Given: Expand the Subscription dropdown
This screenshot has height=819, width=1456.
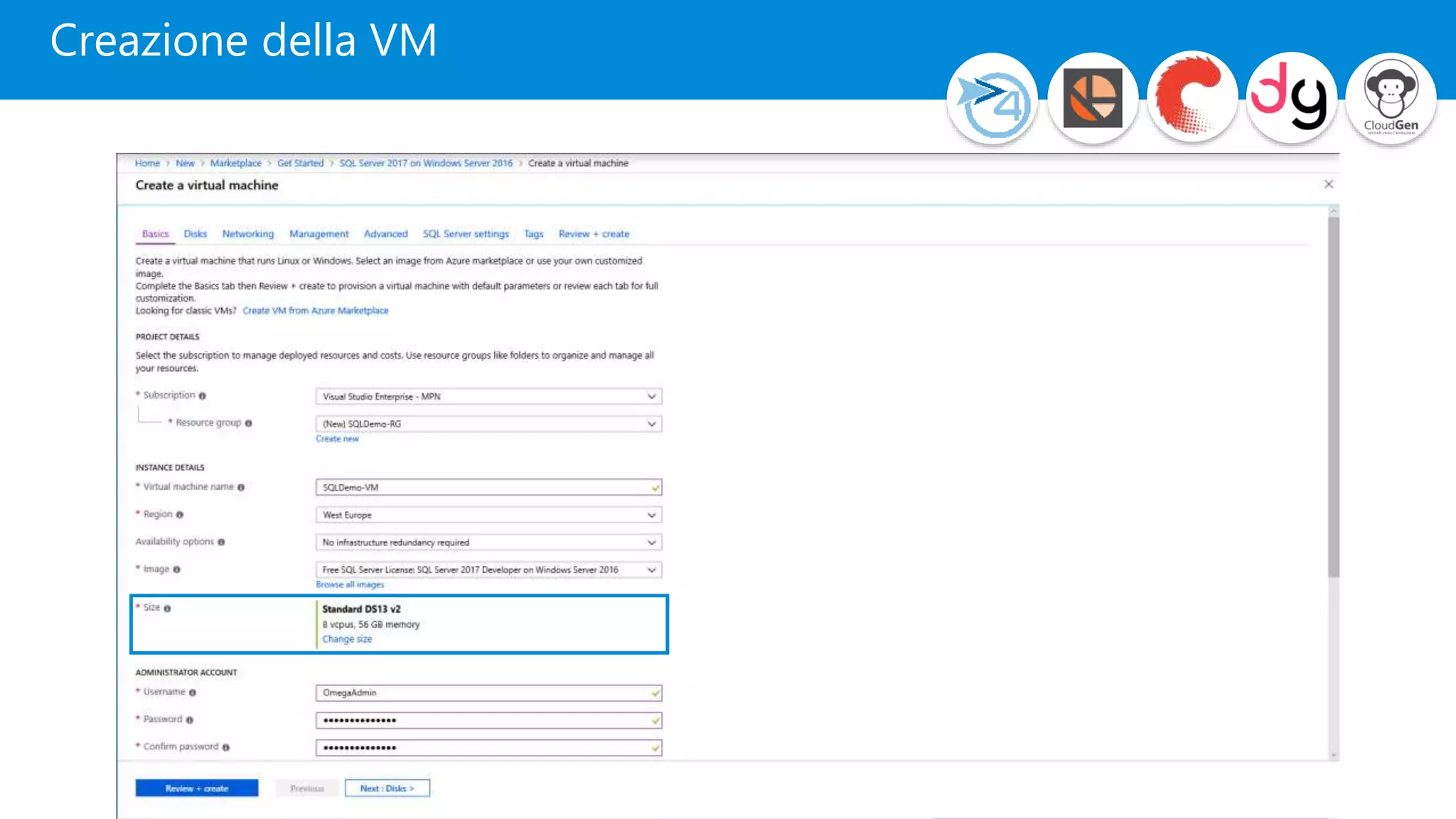Looking at the screenshot, I should pyautogui.click(x=488, y=397).
